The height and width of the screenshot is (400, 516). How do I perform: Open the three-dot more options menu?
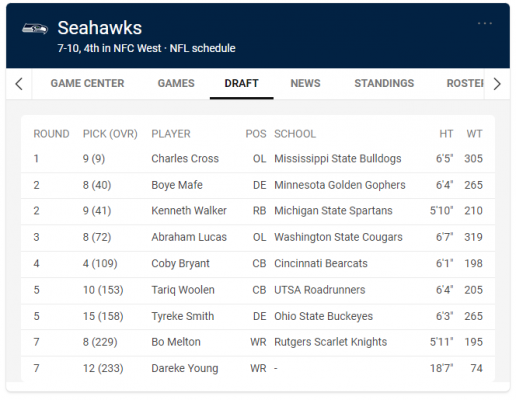[x=485, y=23]
